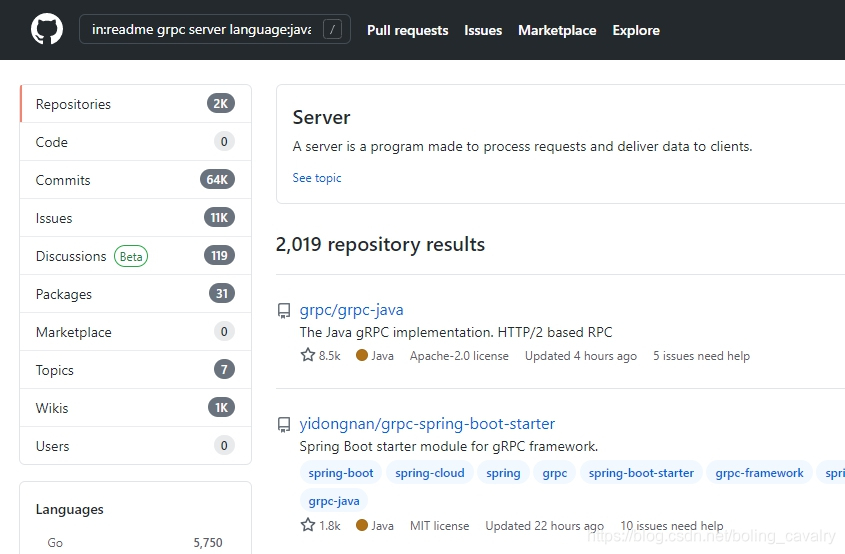Click the Beta badge next to Discussions
Viewport: 845px width, 554px height.
tap(131, 256)
